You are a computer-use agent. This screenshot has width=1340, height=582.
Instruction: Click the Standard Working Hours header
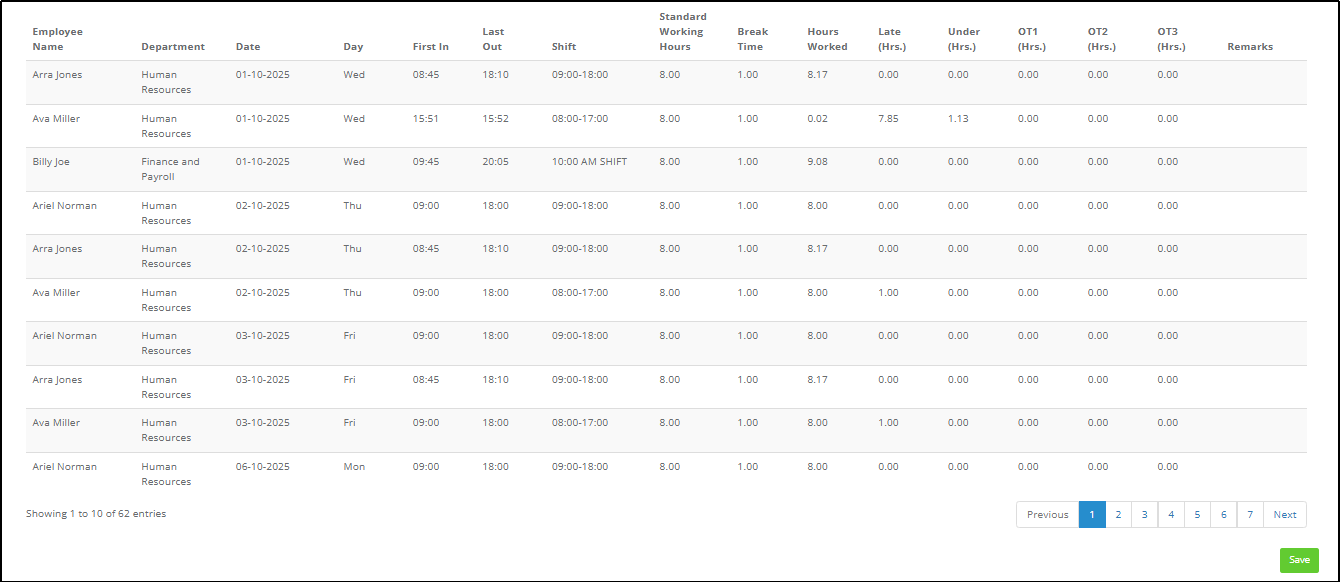[683, 32]
